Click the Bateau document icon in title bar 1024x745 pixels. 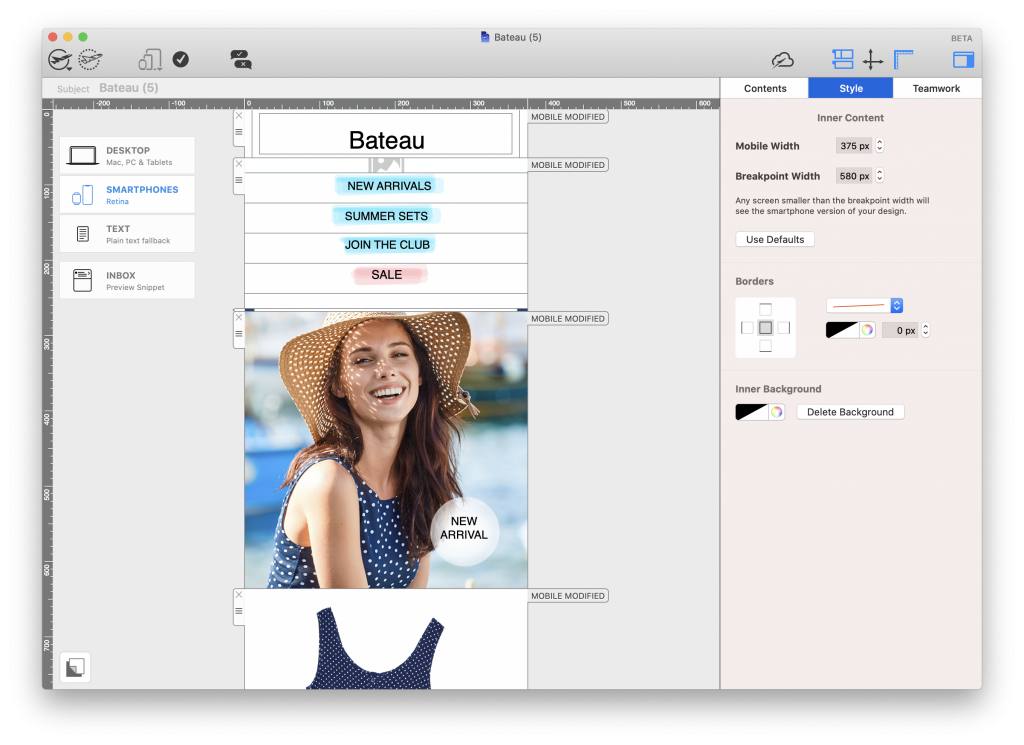pos(485,37)
